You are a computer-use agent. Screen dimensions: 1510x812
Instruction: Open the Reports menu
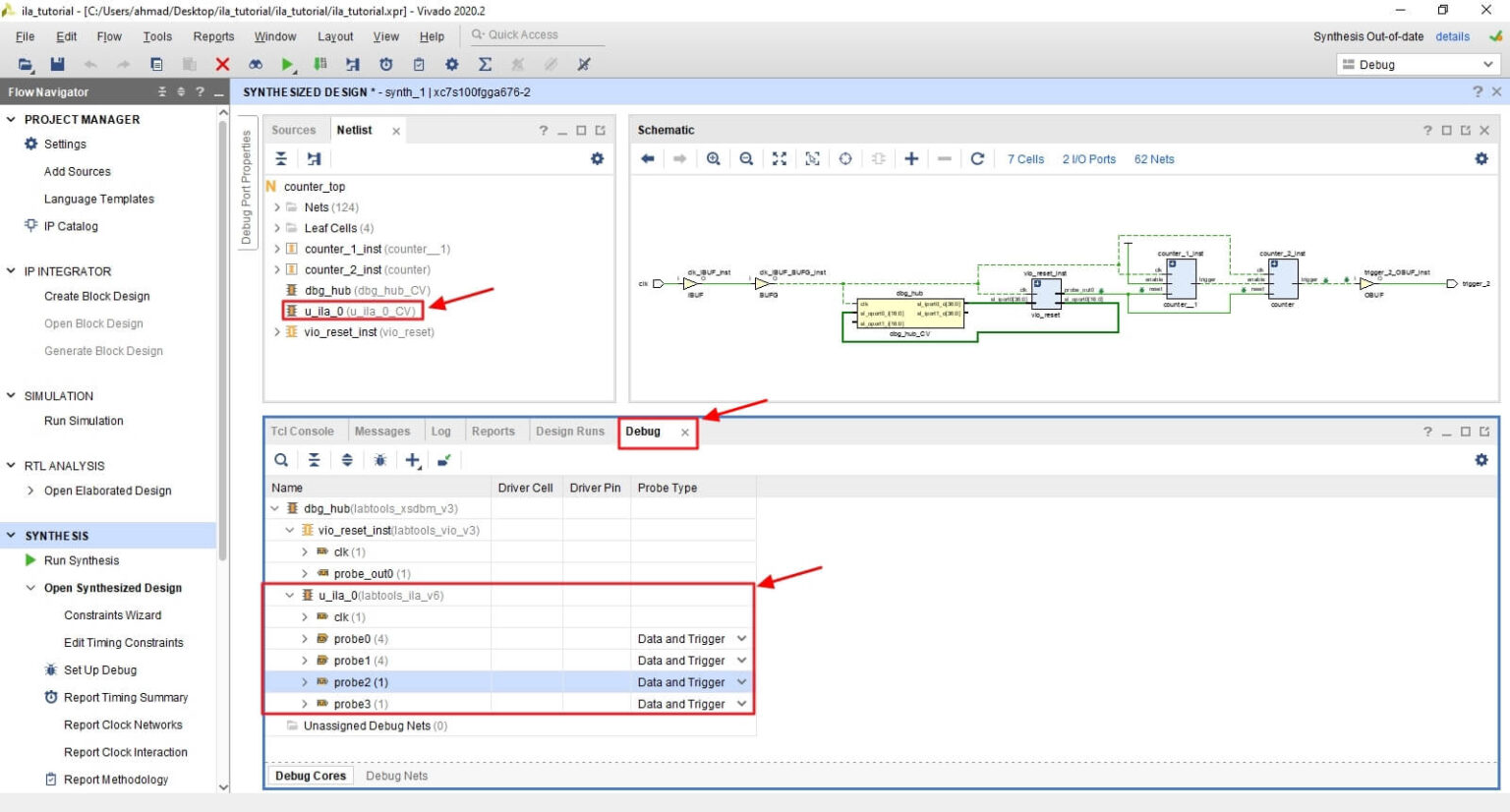[212, 36]
